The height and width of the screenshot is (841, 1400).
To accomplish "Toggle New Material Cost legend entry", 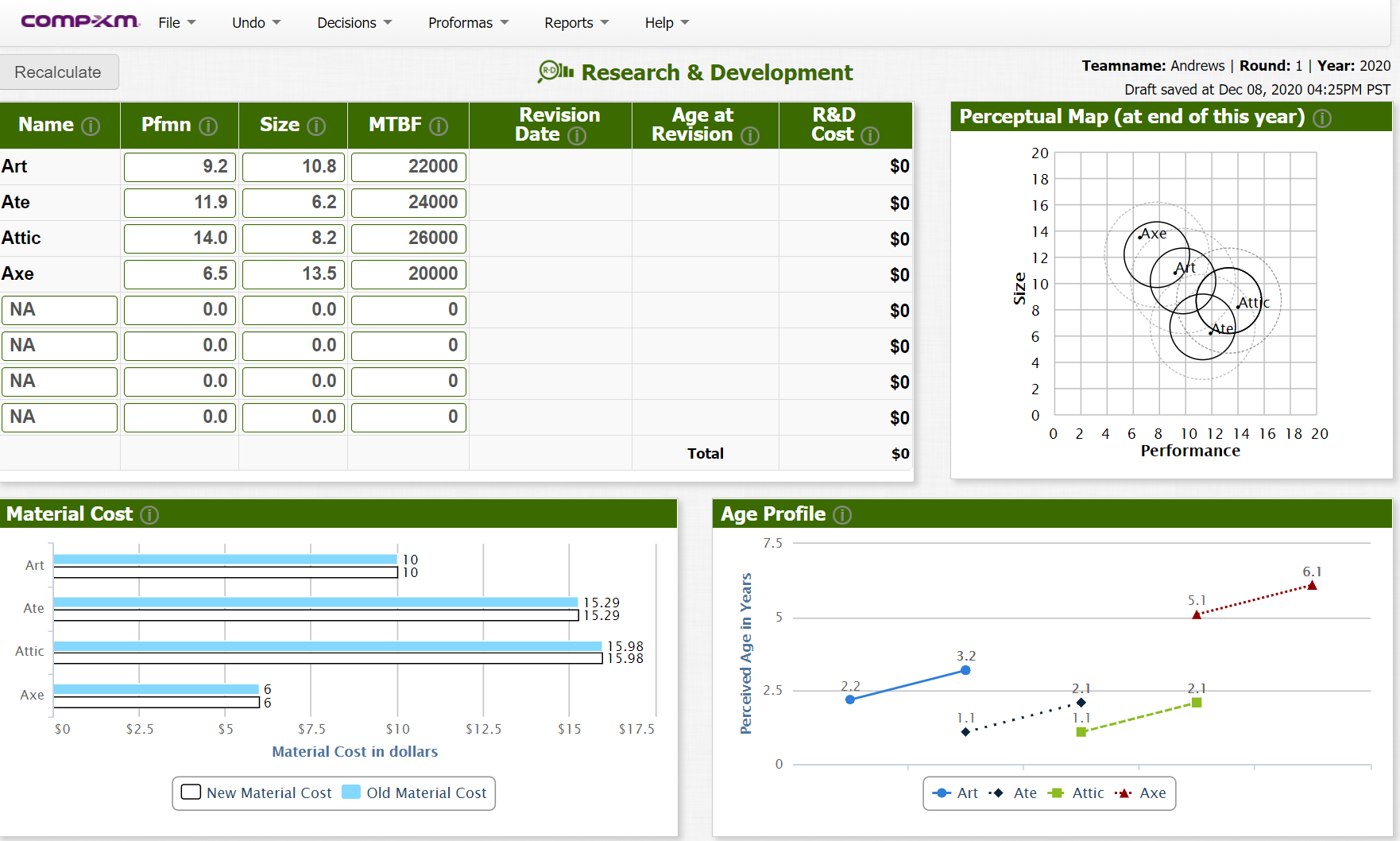I will tap(256, 793).
